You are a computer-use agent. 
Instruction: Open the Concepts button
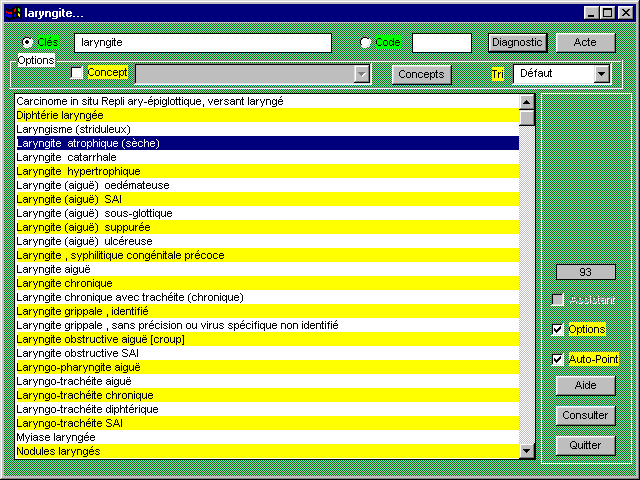(x=421, y=74)
